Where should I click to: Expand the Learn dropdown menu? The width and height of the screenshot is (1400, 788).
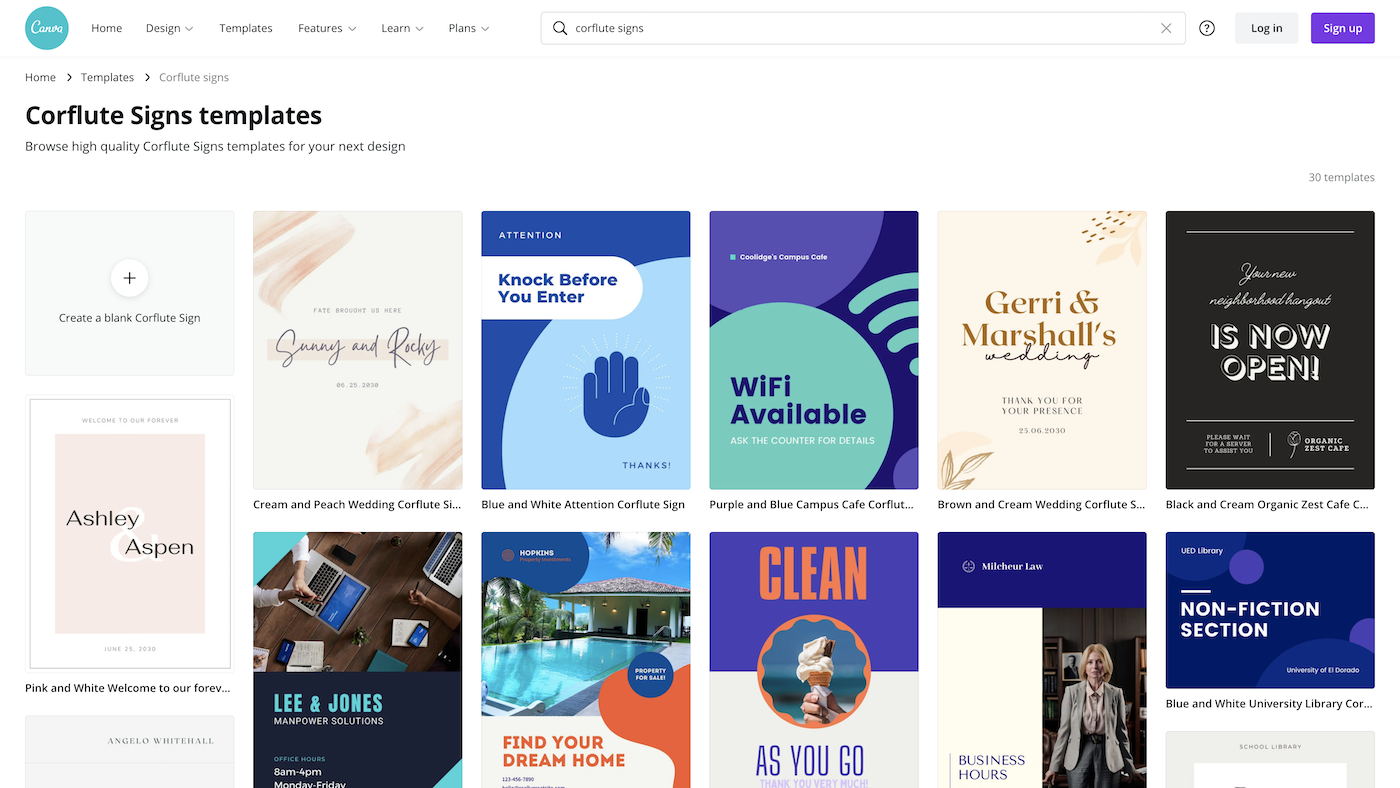[x=402, y=28]
